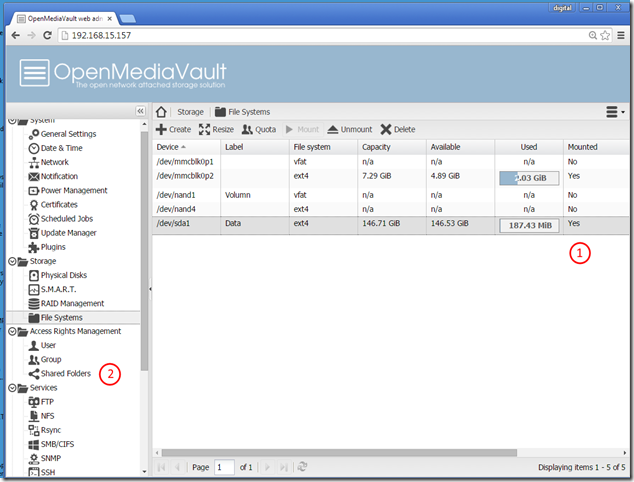Open the Date & Time settings
This screenshot has width=634, height=482.
(55, 148)
